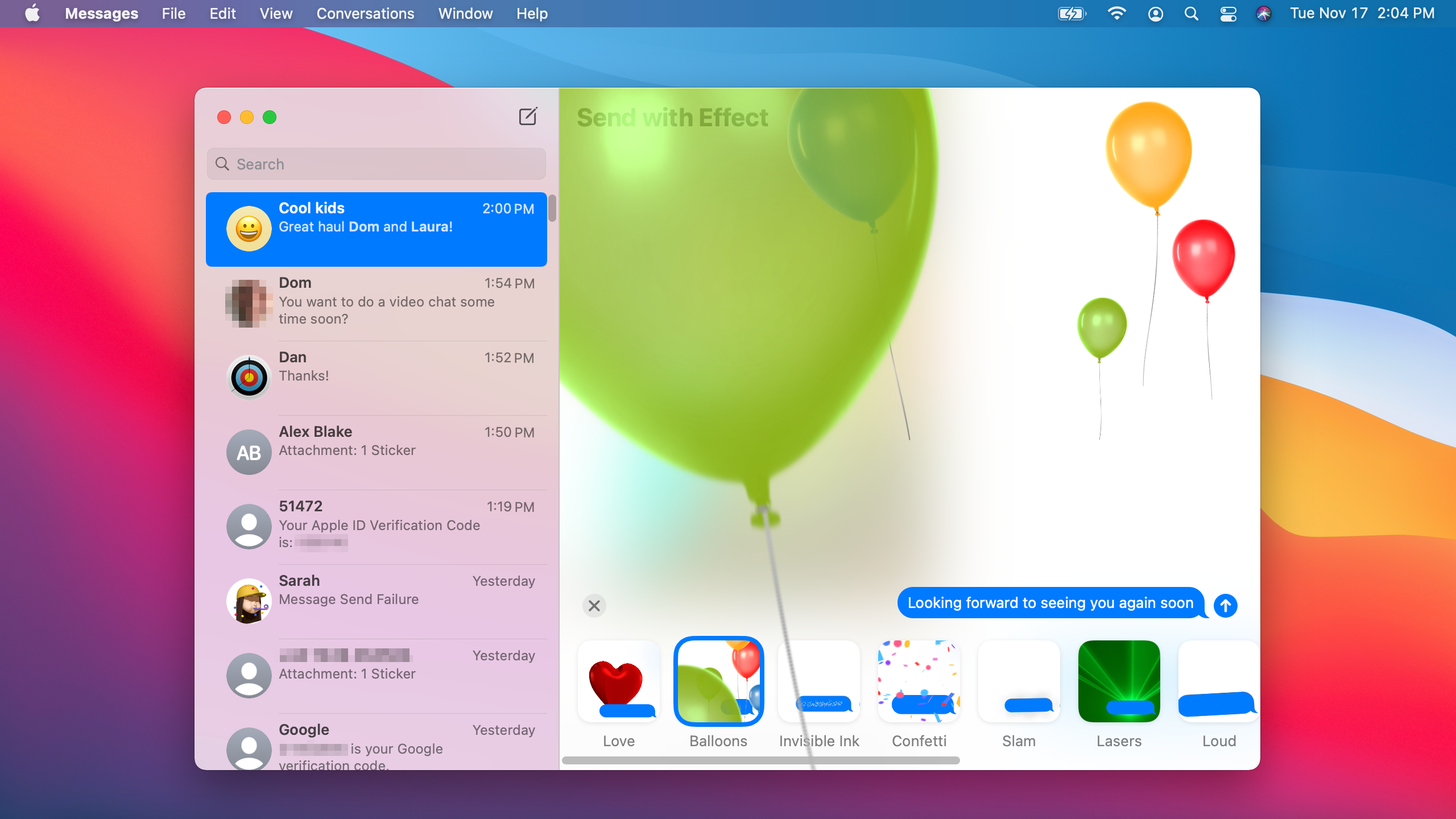Open the Conversations menu
The width and height of the screenshot is (1456, 819).
(365, 13)
